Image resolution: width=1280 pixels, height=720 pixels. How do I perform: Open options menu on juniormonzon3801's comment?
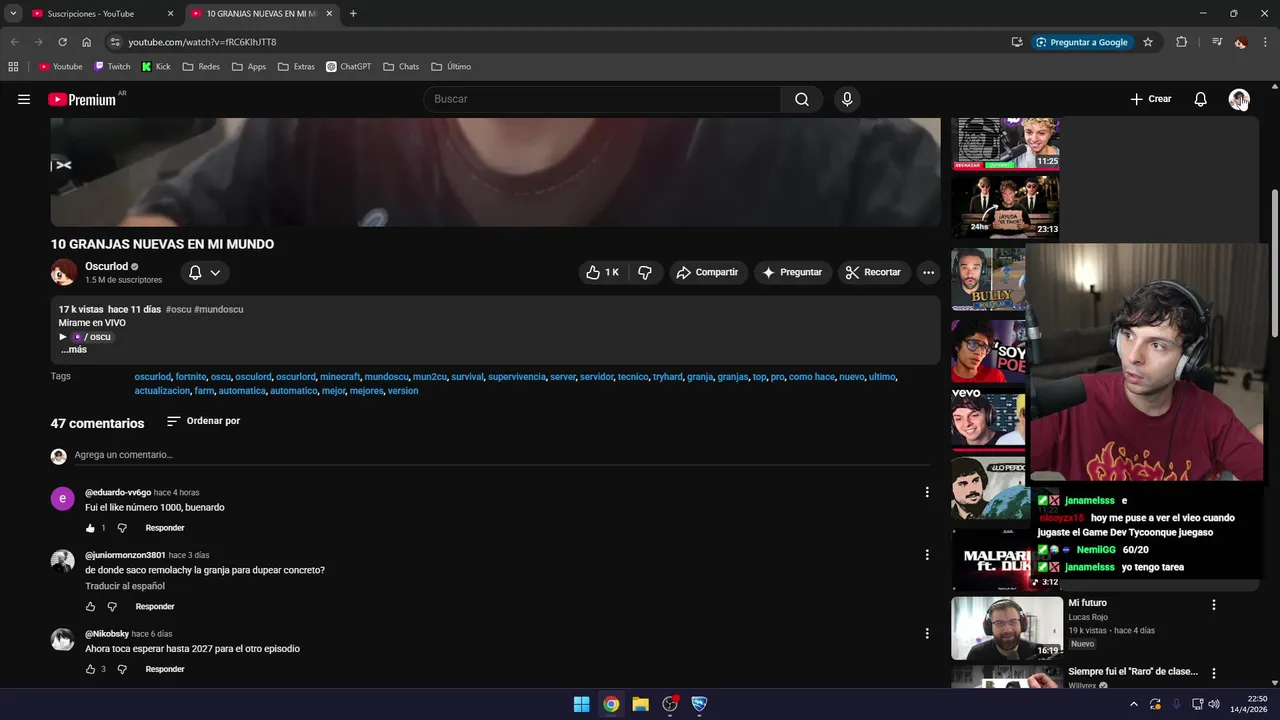[x=927, y=555]
